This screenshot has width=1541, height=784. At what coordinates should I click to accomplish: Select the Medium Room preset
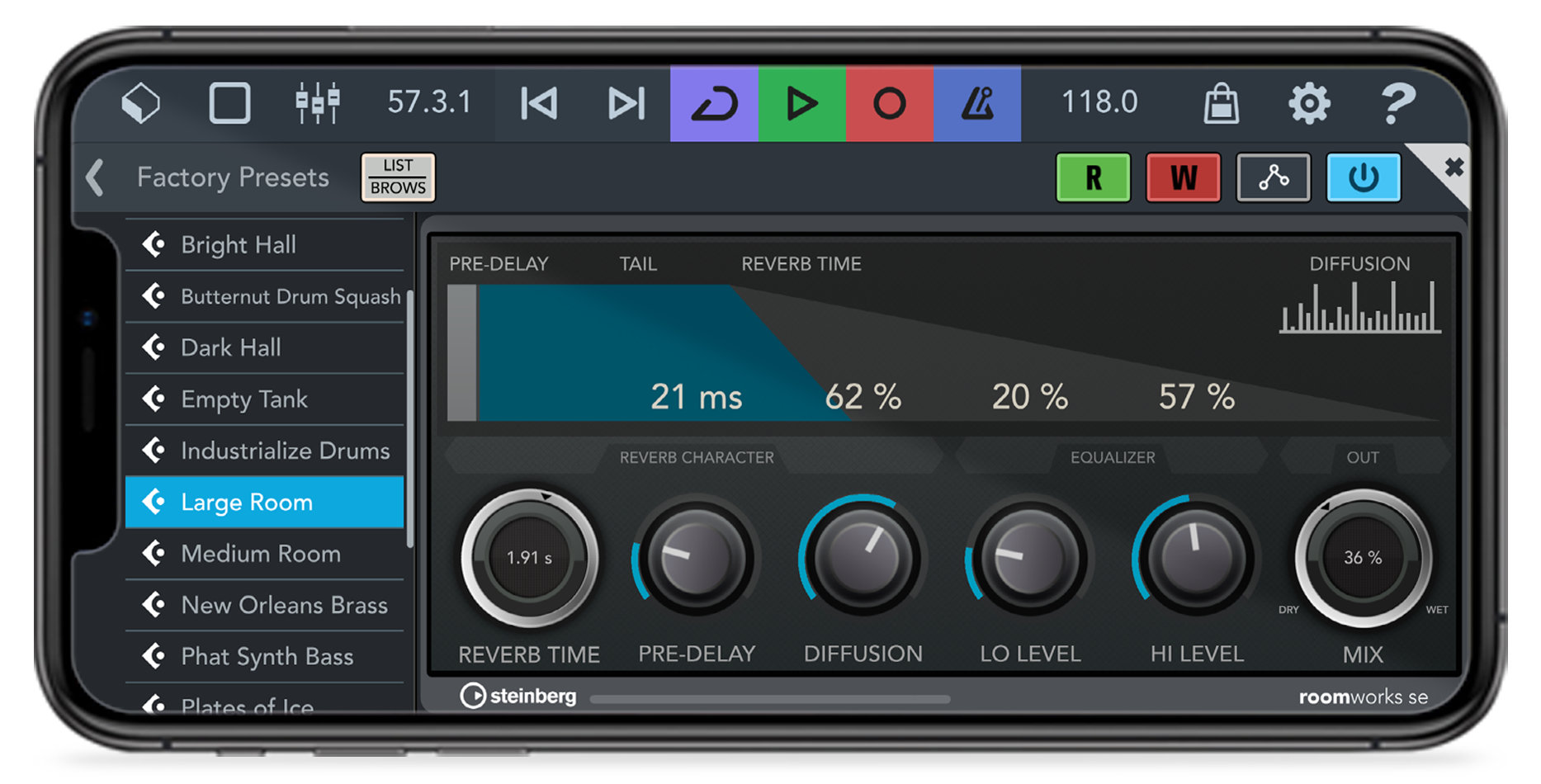[260, 554]
